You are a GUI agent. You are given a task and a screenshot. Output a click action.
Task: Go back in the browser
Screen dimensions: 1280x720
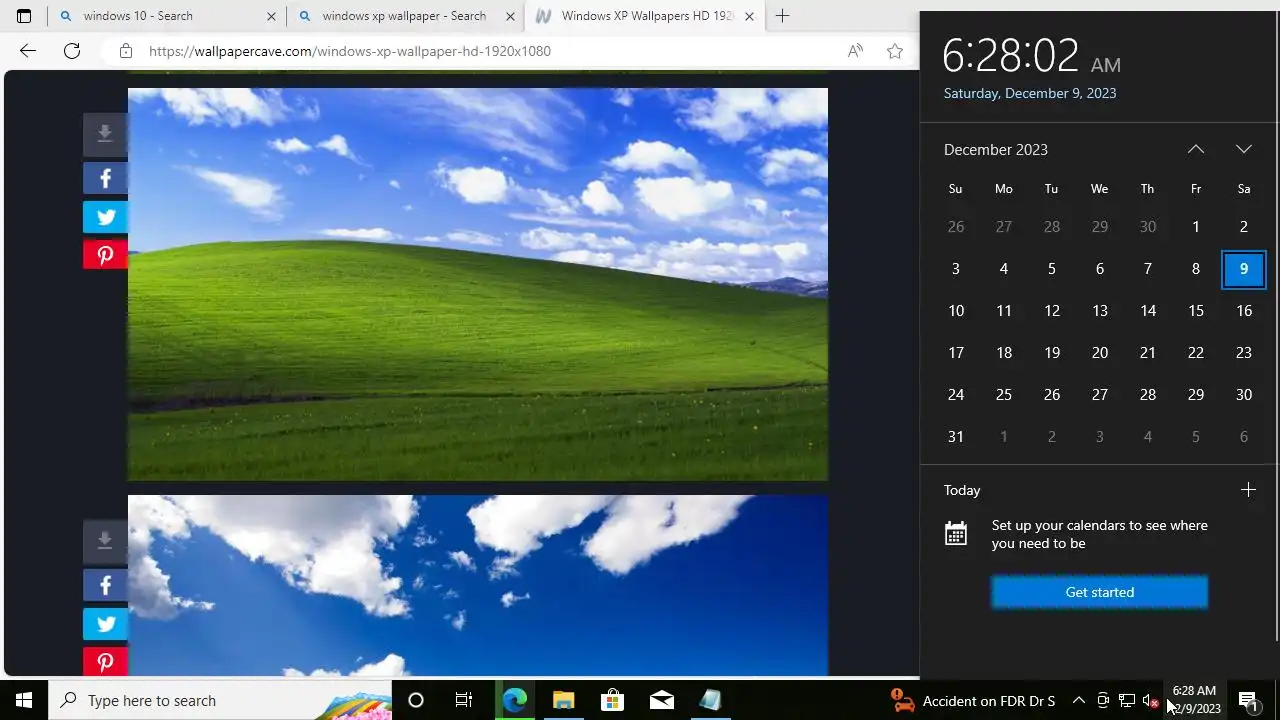coord(27,51)
